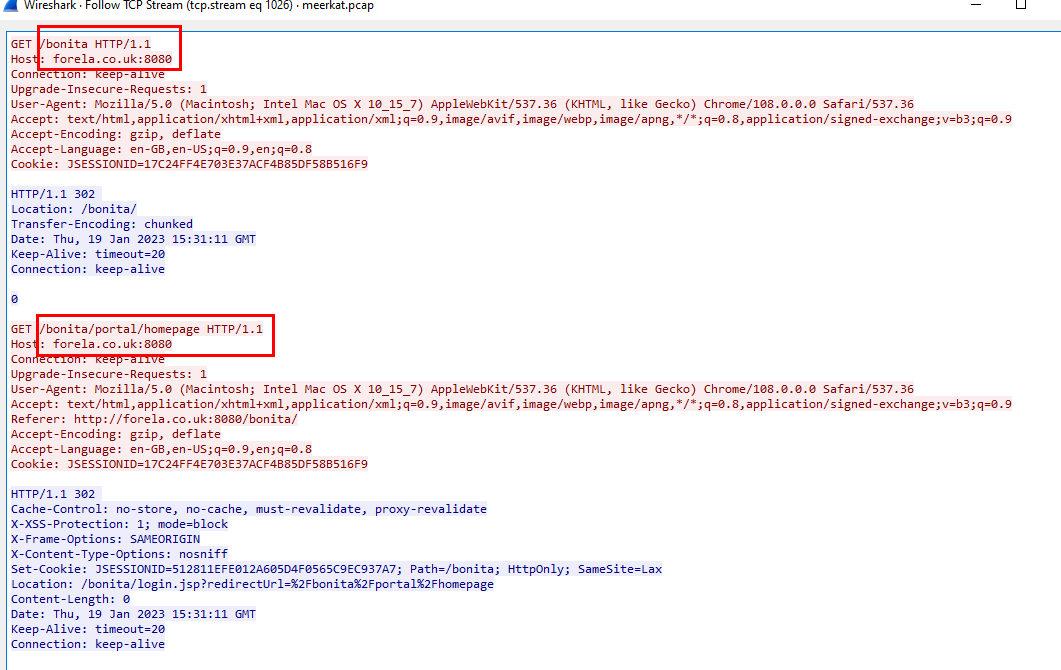The image size is (1061, 670).
Task: Click the Accept-Language line in the GET /bonita request
Action: [x=161, y=149]
